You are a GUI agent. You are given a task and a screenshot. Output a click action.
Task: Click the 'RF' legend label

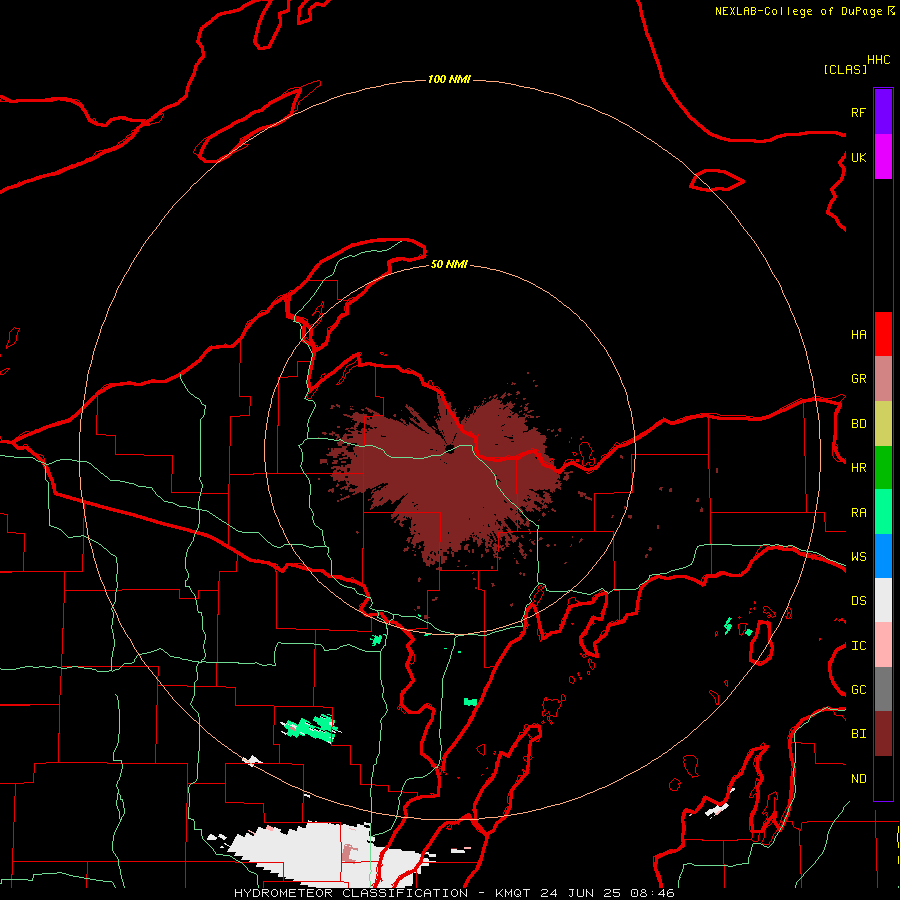[x=858, y=113]
